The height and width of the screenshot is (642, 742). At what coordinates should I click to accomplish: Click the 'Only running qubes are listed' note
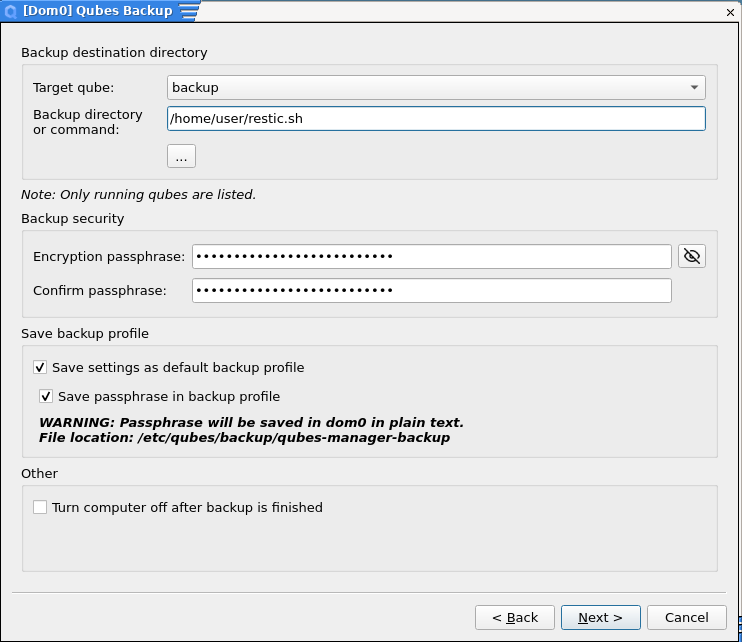[x=138, y=195]
